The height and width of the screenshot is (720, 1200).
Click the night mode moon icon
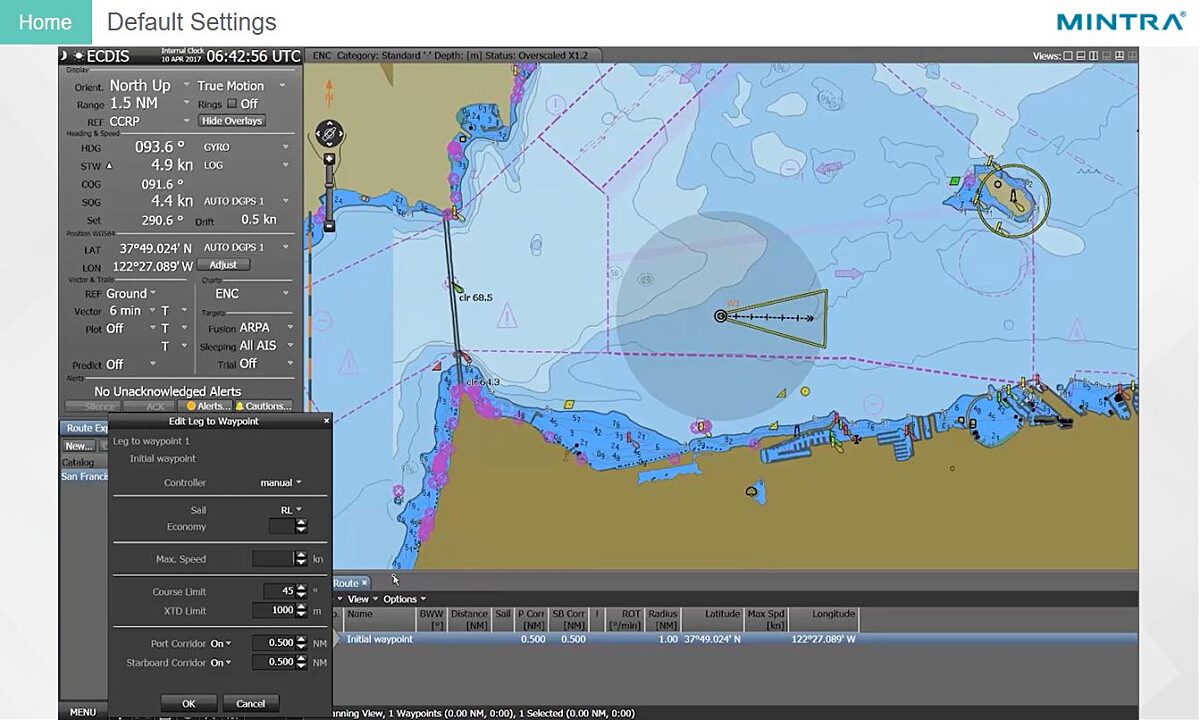(65, 56)
